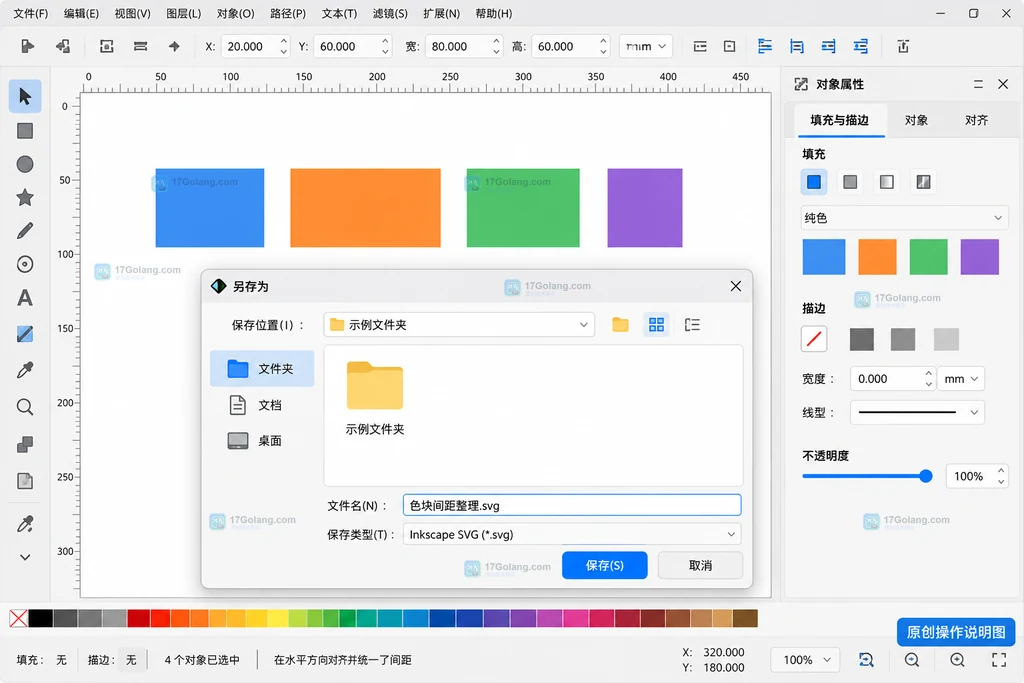Select the color picker dropper tool

(25, 370)
